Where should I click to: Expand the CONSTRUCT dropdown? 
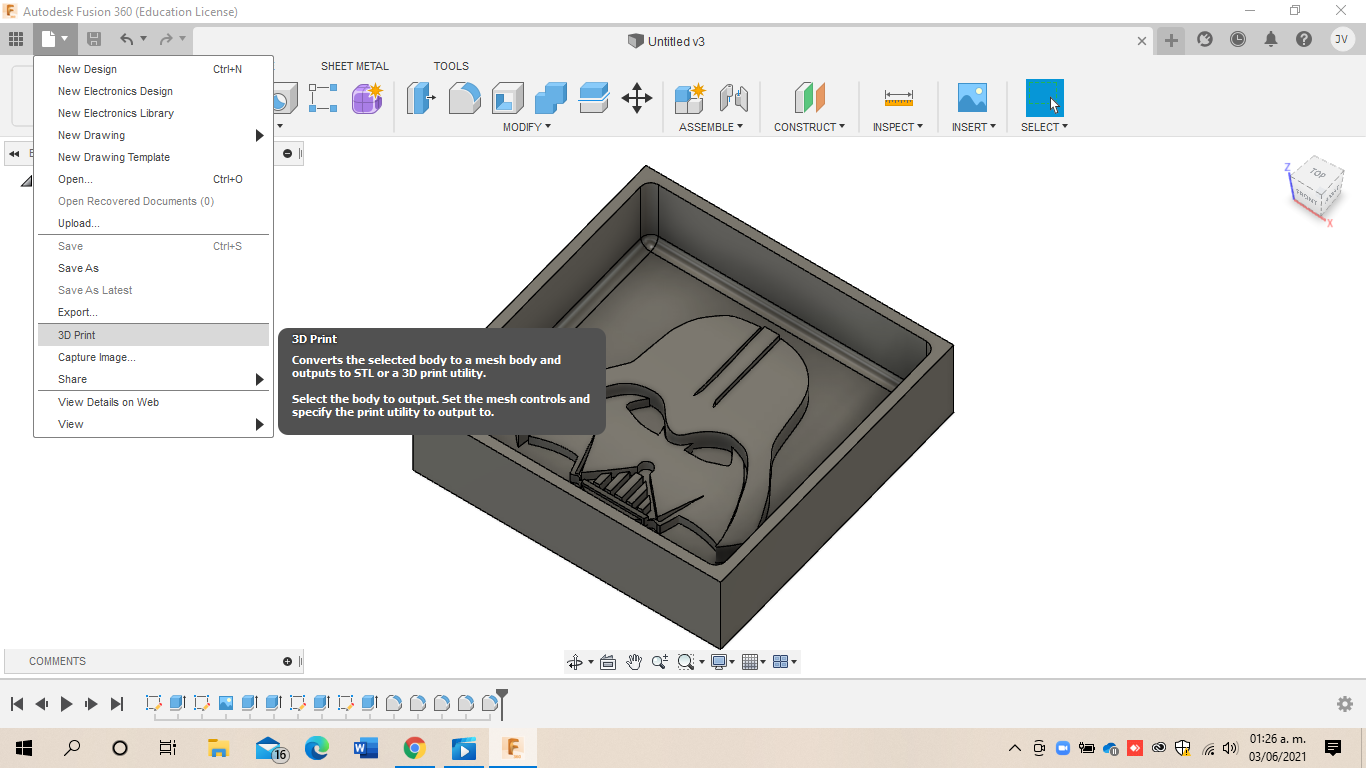810,127
